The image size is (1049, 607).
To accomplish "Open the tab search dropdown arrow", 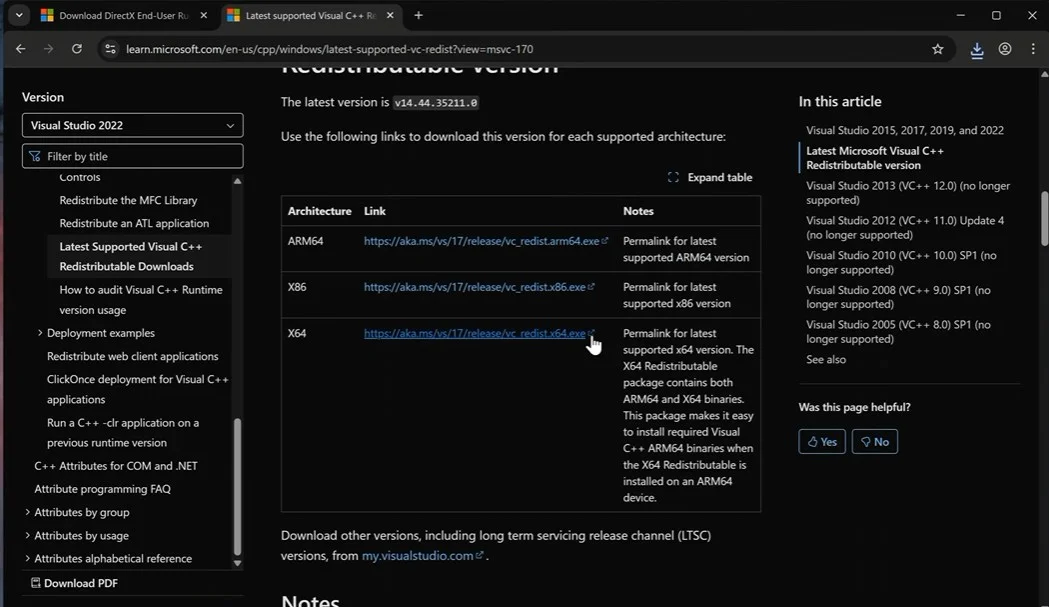I will pos(19,15).
